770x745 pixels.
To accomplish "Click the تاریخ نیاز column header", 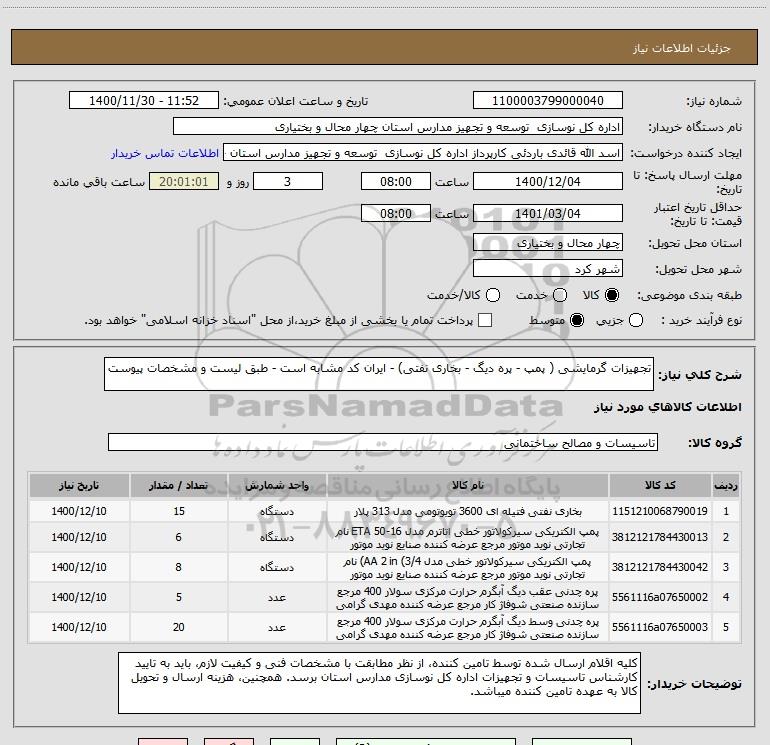I will point(79,486).
